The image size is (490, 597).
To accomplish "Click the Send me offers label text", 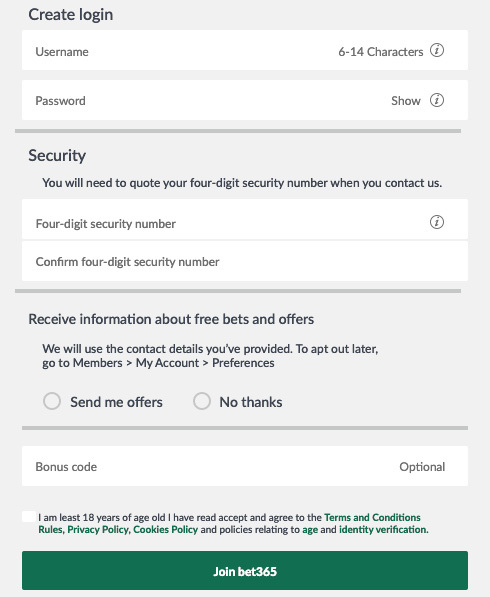I will click(x=116, y=402).
